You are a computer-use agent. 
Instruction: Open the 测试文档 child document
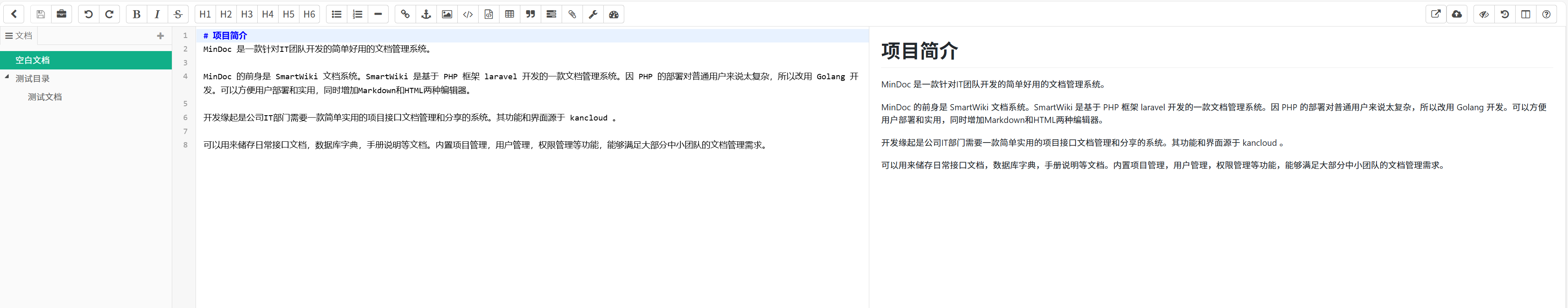click(x=45, y=97)
